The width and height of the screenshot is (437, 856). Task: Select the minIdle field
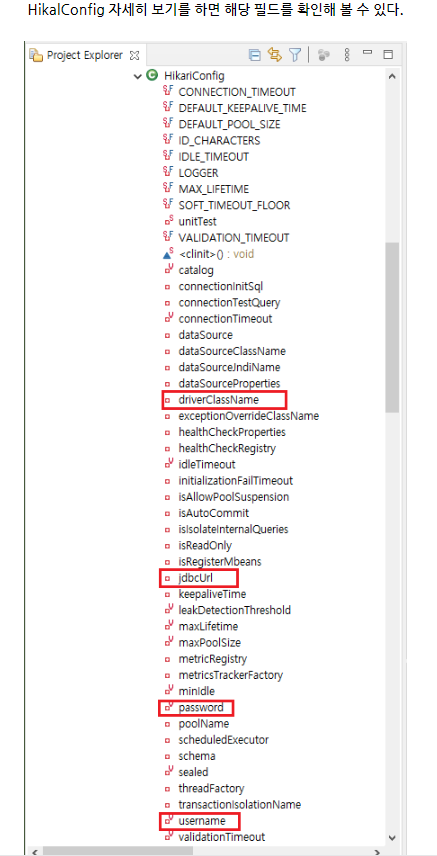point(197,692)
